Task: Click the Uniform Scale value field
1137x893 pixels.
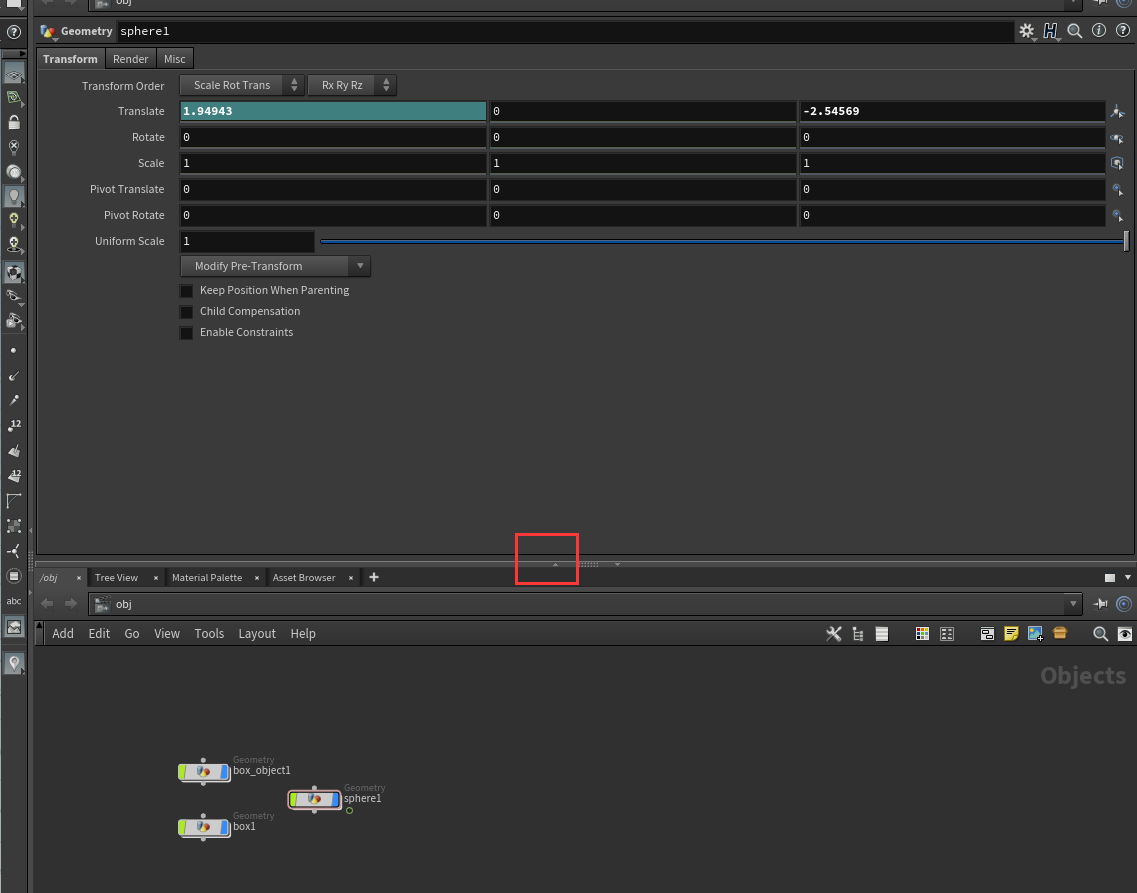Action: pyautogui.click(x=247, y=241)
